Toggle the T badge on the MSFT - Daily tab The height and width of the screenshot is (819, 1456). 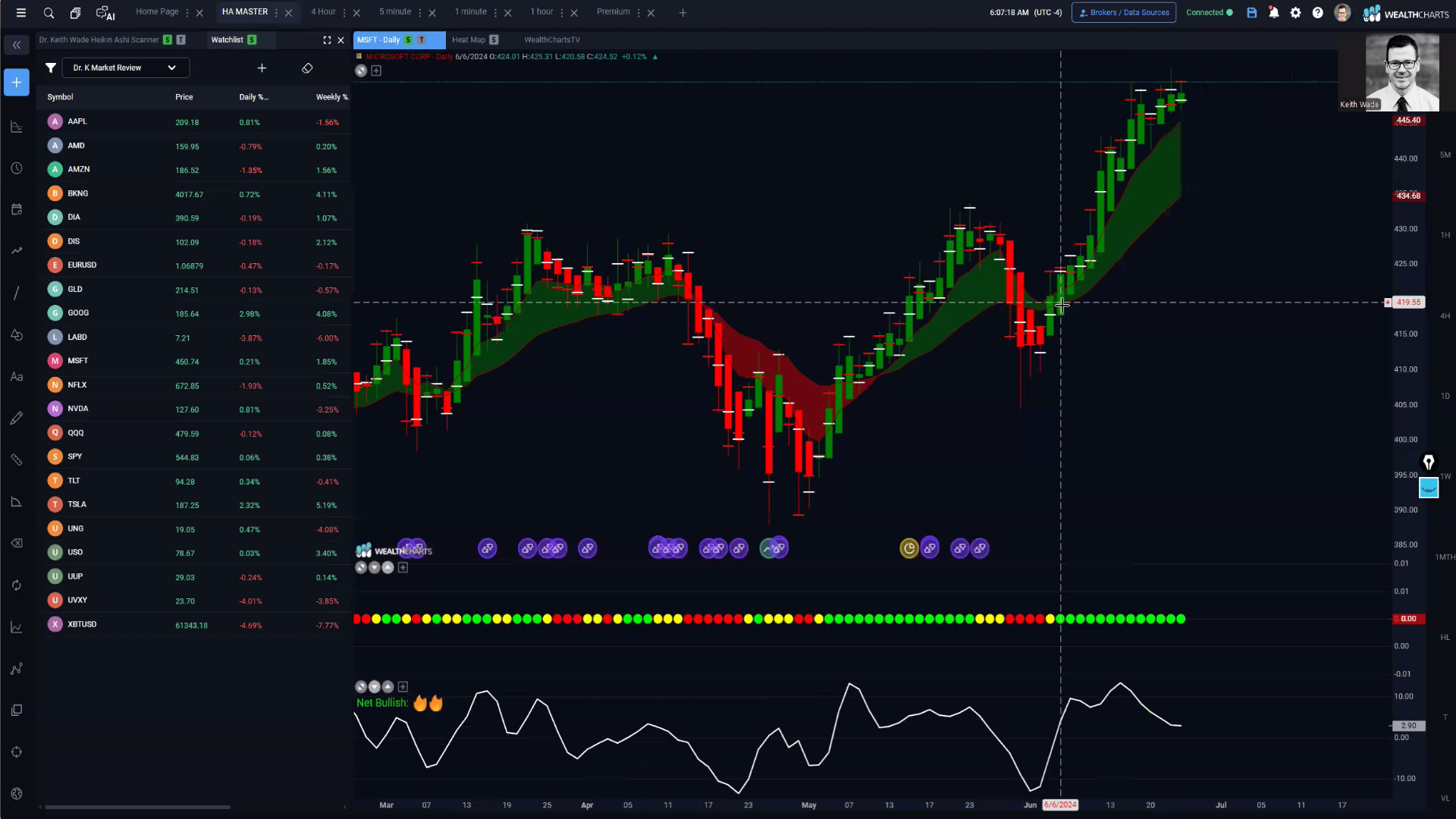click(422, 40)
